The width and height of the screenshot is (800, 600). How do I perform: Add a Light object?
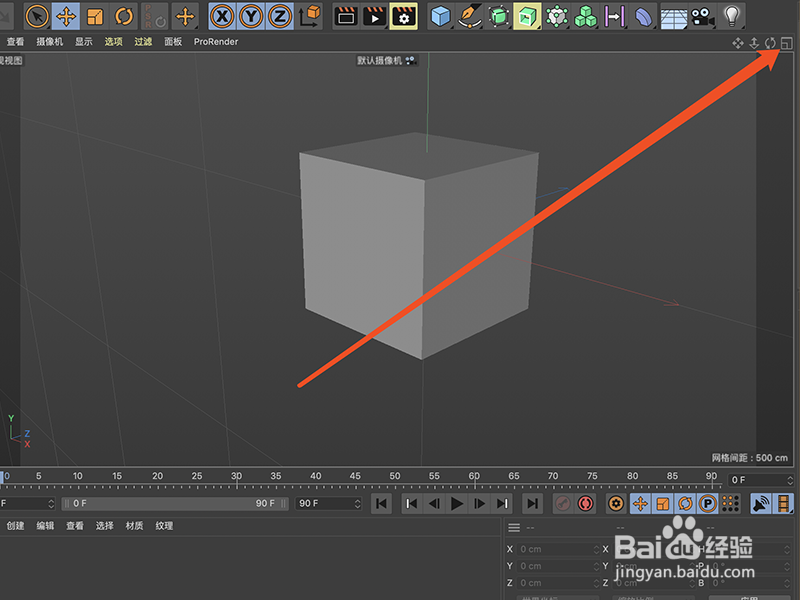(732, 16)
